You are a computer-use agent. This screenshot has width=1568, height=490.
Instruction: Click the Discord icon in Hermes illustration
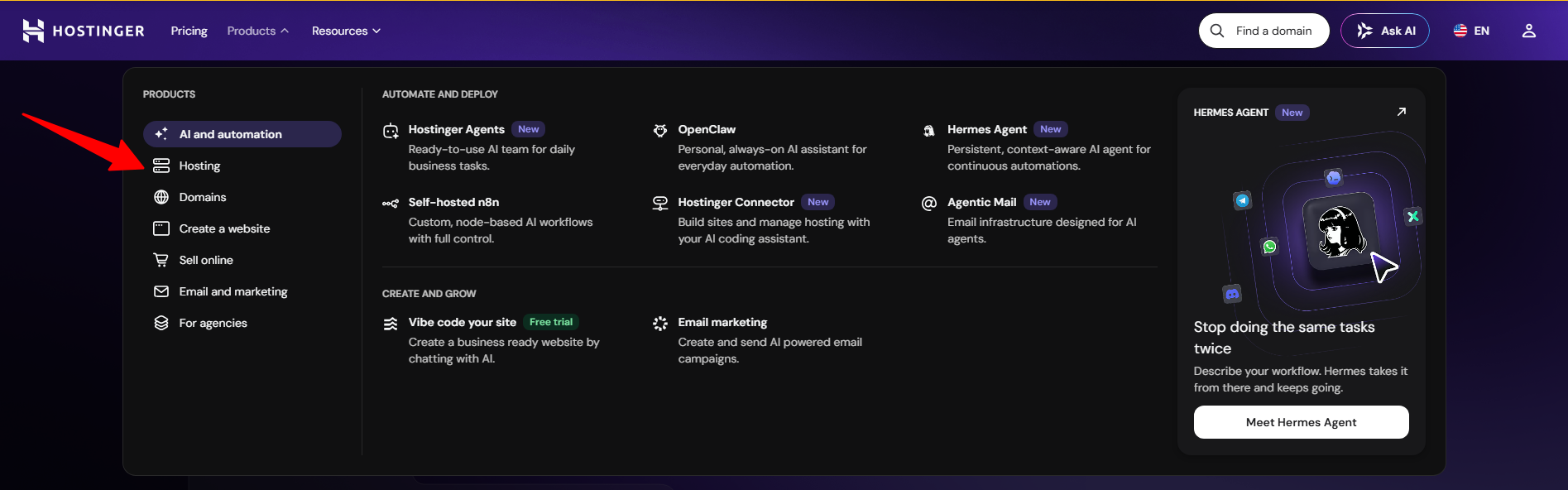coord(1232,294)
